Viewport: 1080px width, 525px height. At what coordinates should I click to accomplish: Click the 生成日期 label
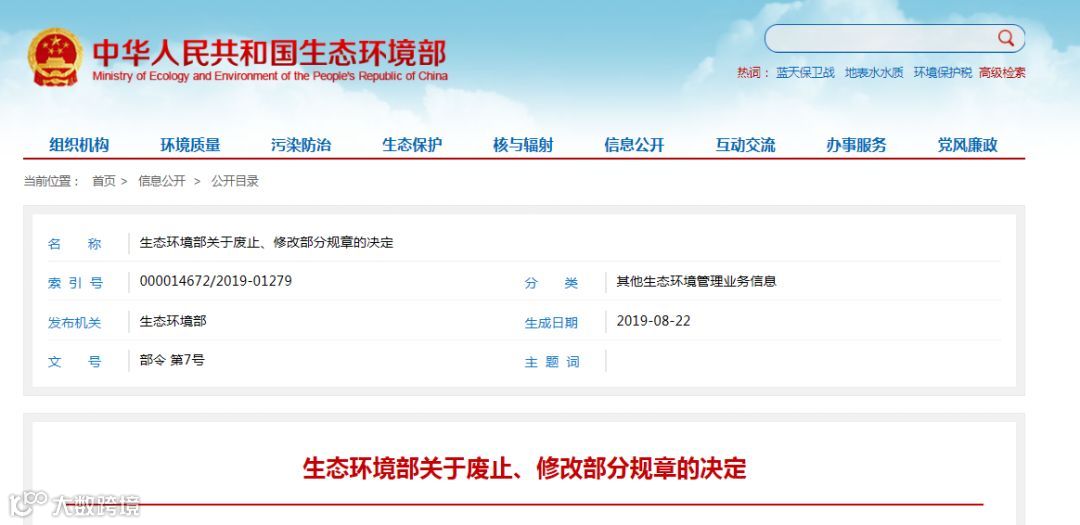(x=551, y=323)
